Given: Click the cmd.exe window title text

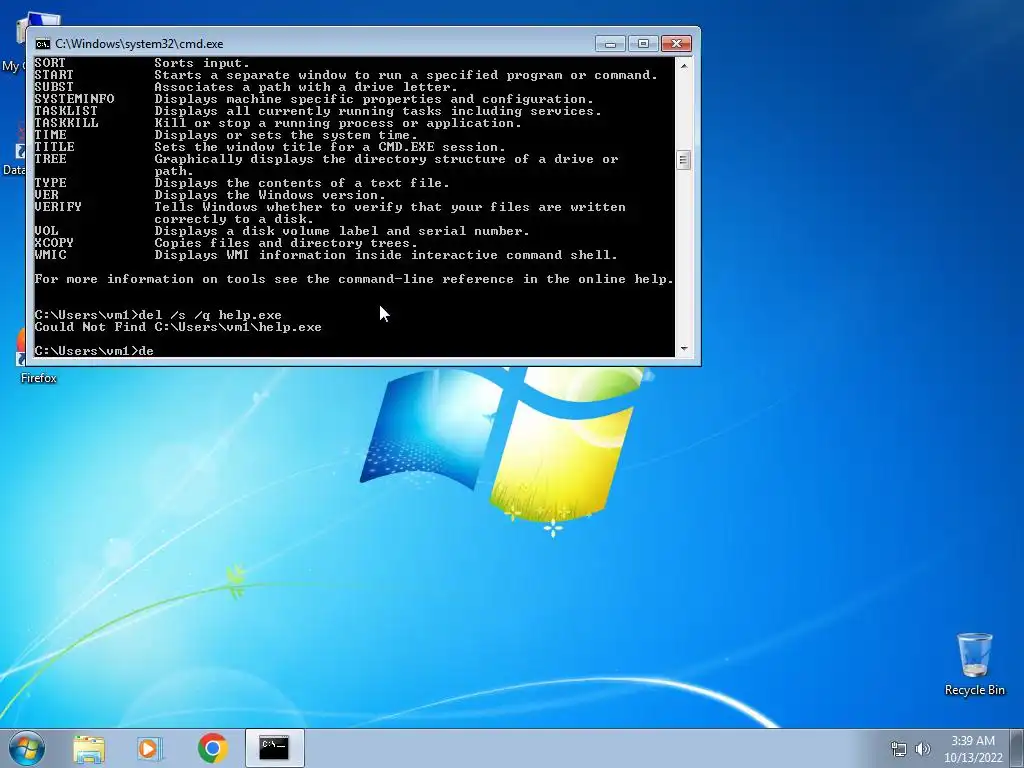Looking at the screenshot, I should [x=139, y=44].
